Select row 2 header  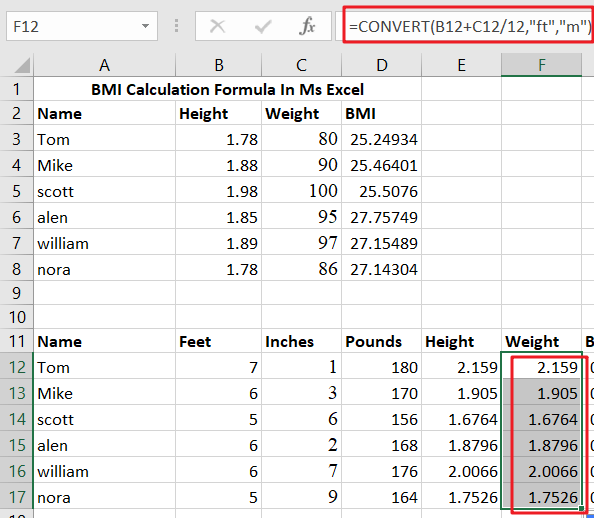pyautogui.click(x=16, y=113)
